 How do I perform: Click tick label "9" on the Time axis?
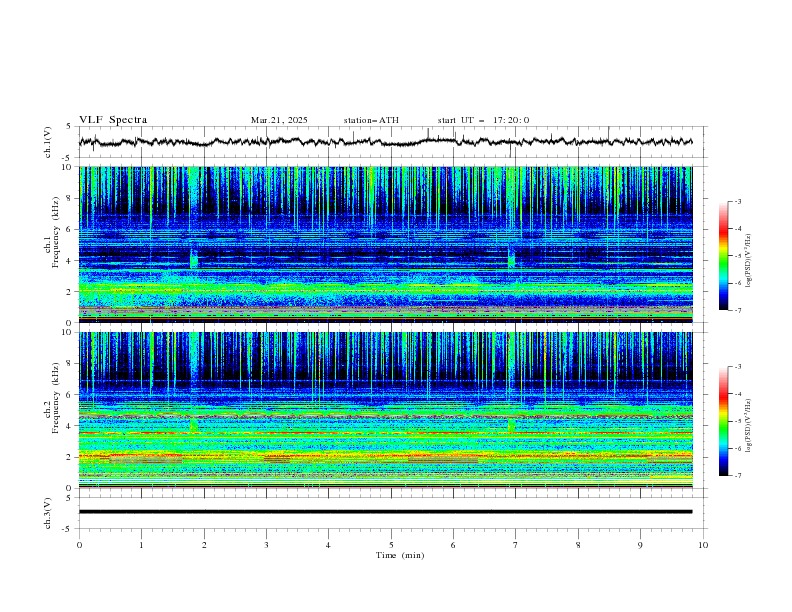[x=640, y=545]
